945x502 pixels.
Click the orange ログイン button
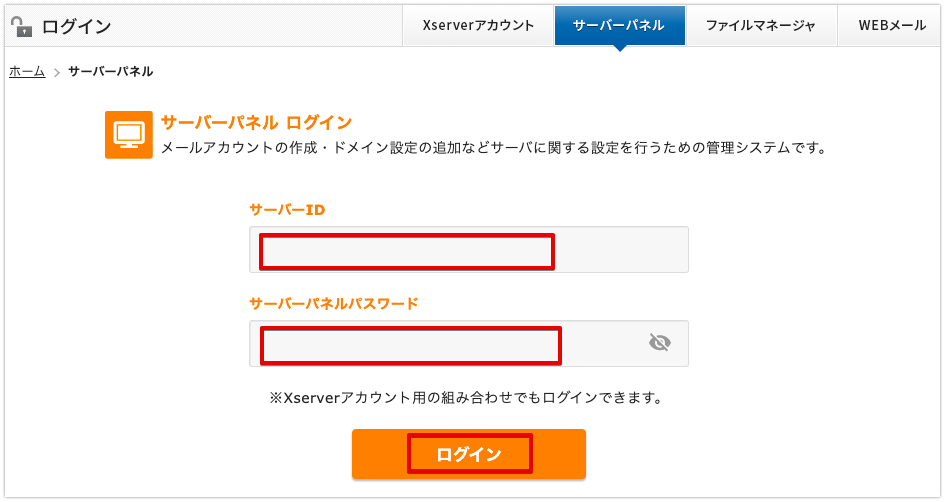[x=469, y=454]
